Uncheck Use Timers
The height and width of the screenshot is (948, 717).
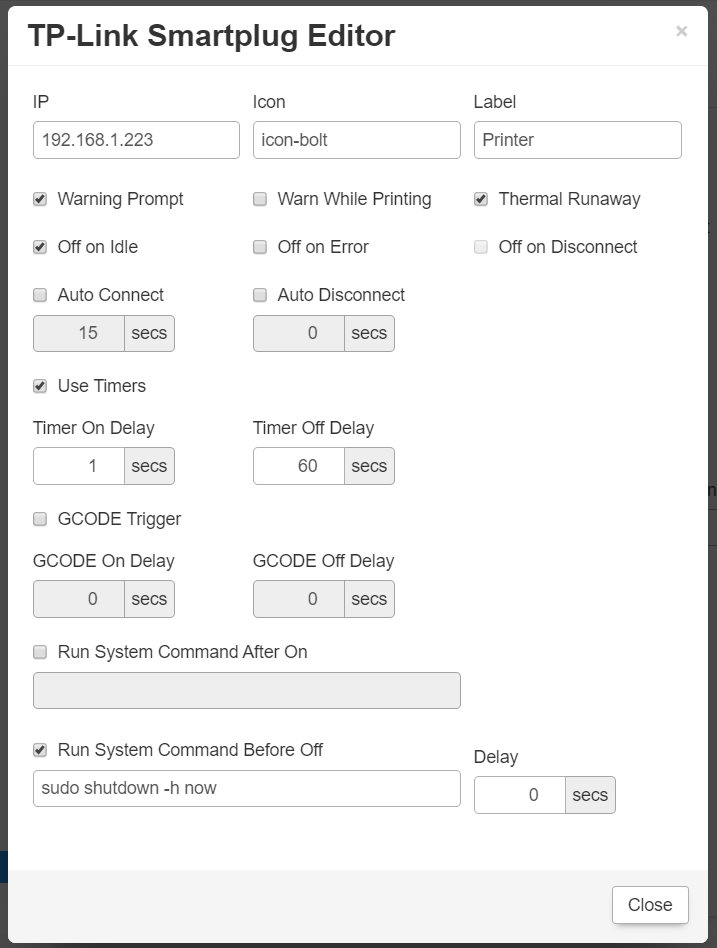(40, 386)
